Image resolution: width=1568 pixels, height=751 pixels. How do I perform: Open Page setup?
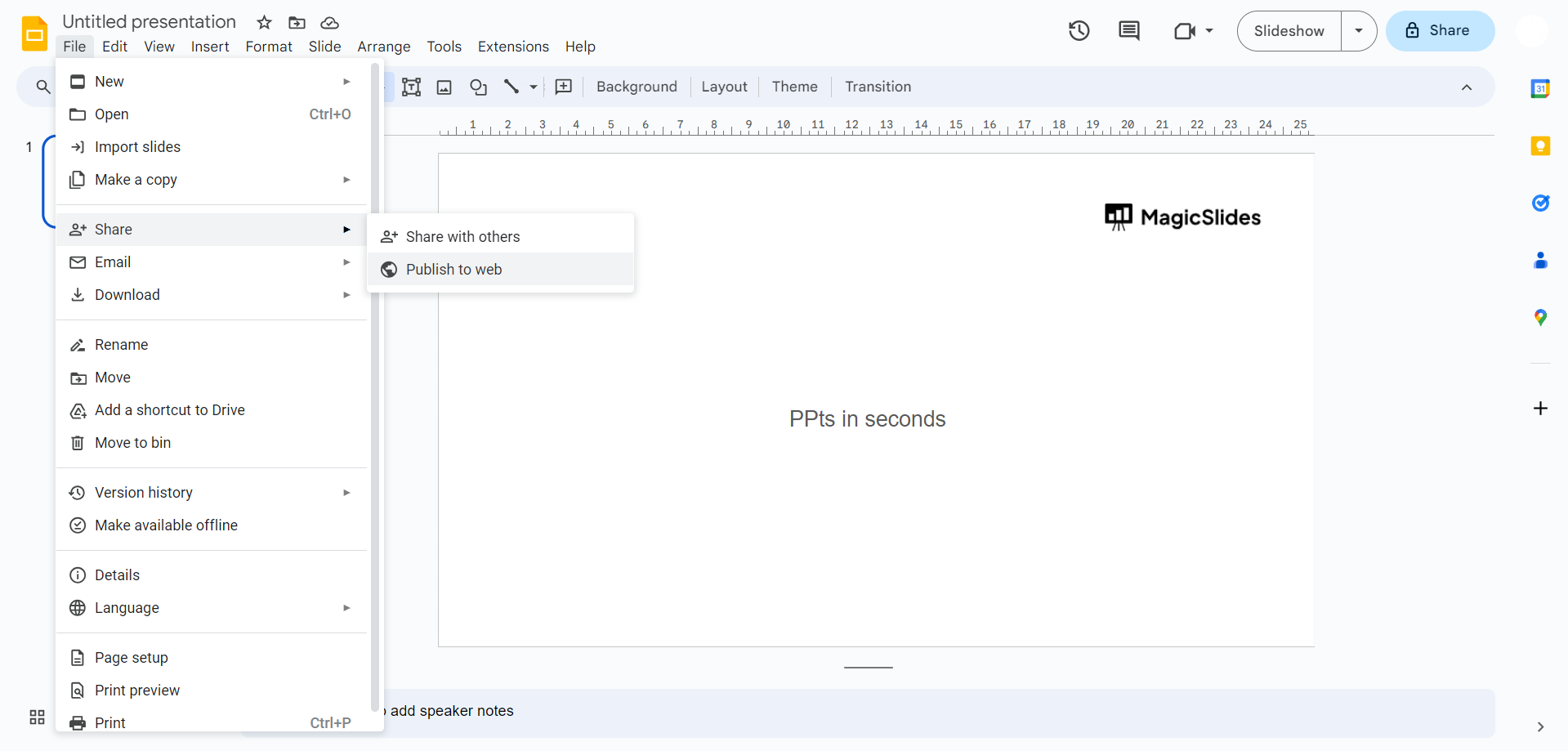coord(212,658)
